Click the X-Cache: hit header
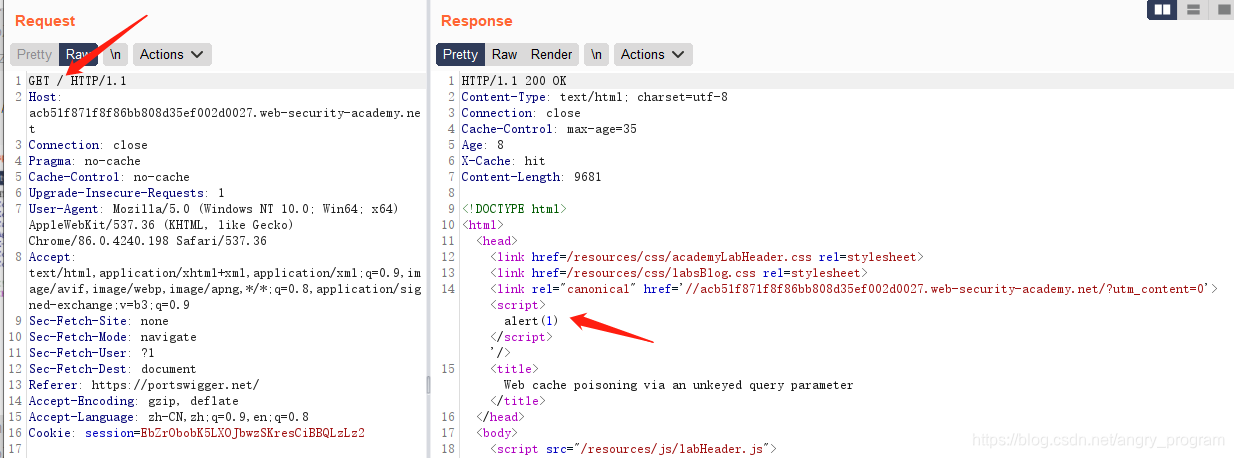The width and height of the screenshot is (1234, 458). coord(503,161)
